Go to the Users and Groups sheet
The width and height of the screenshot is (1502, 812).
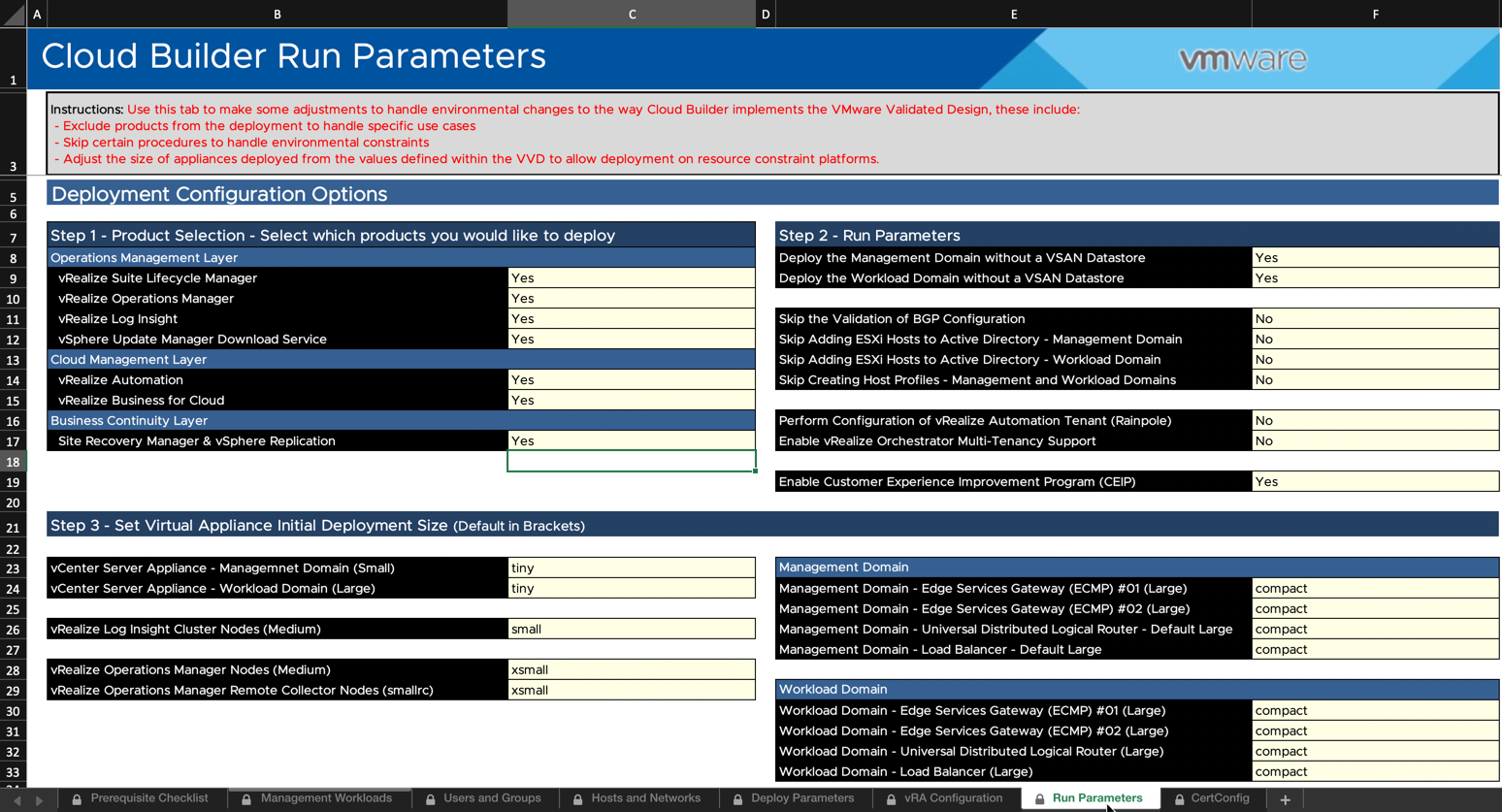(491, 798)
